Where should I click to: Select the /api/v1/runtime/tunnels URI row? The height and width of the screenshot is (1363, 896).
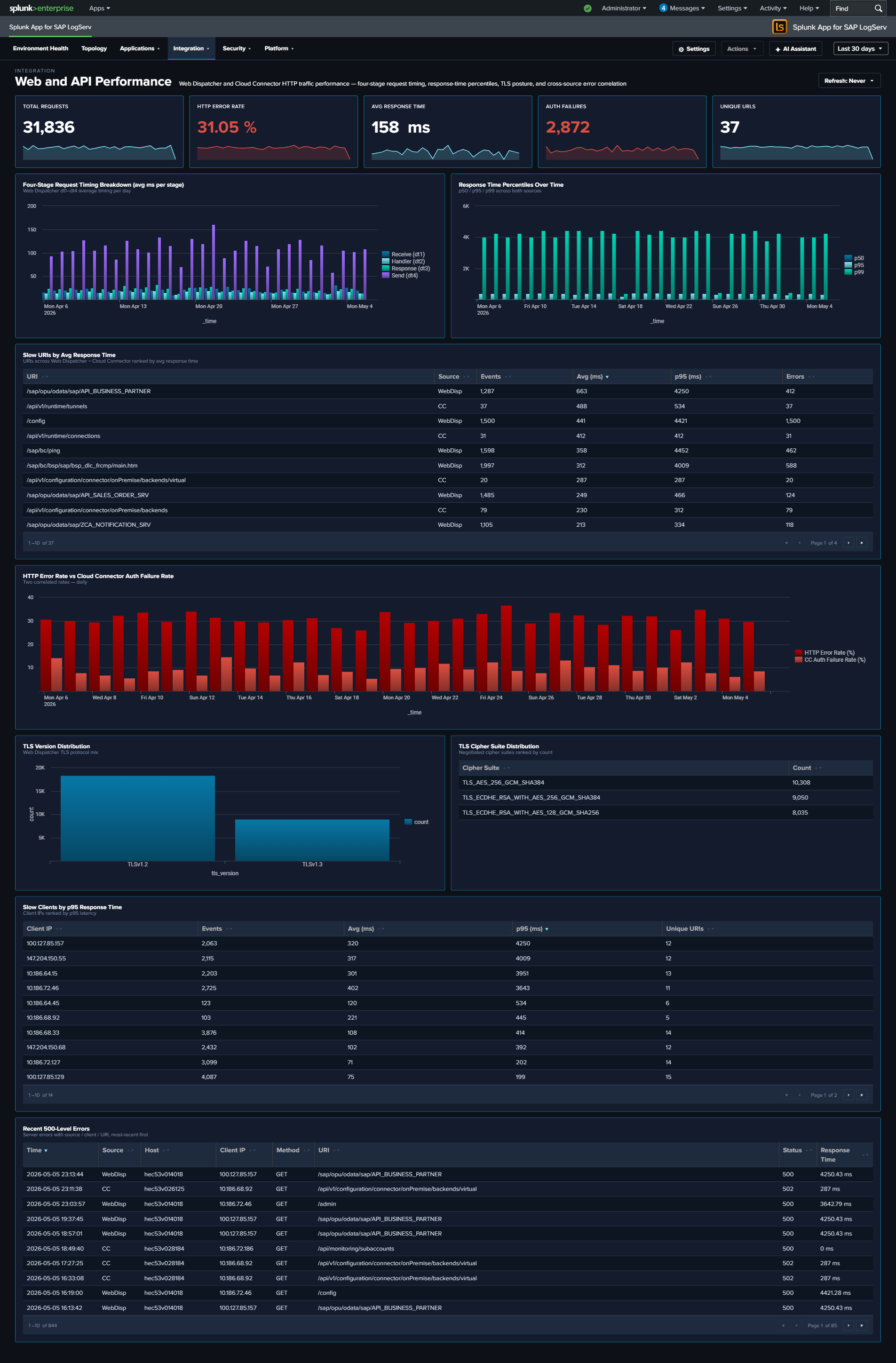(448, 406)
